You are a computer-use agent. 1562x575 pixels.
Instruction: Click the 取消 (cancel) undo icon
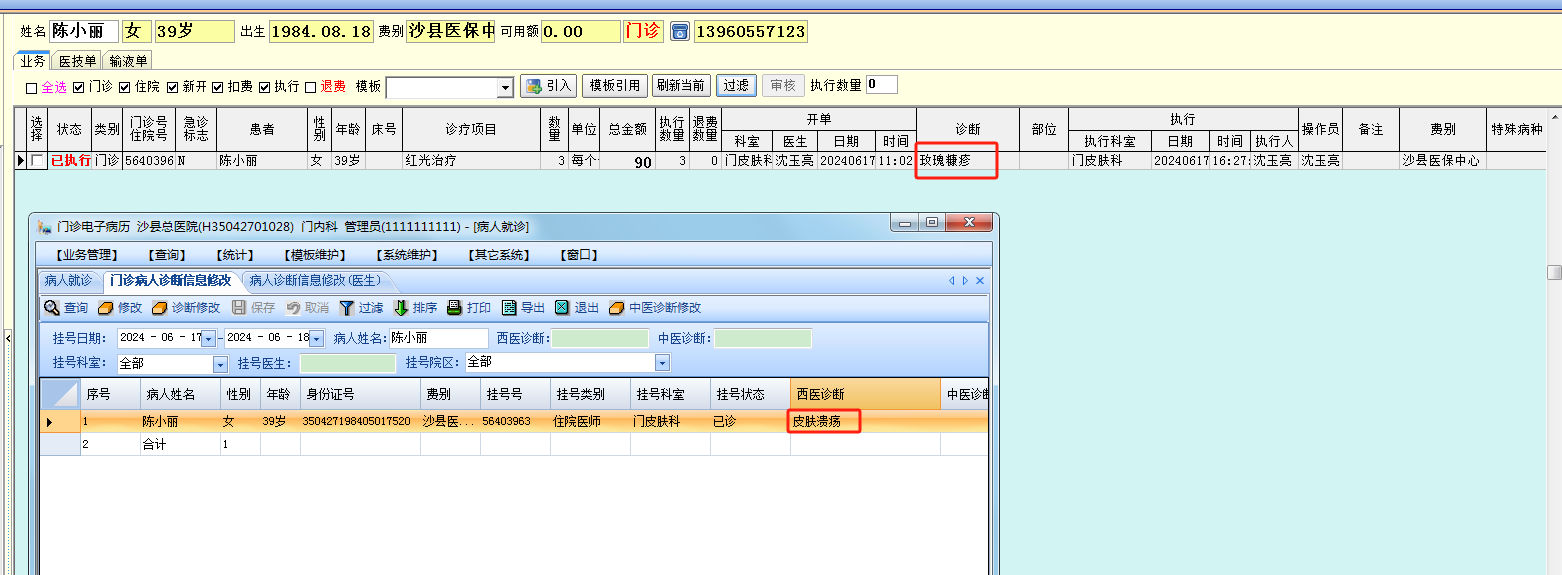293,308
